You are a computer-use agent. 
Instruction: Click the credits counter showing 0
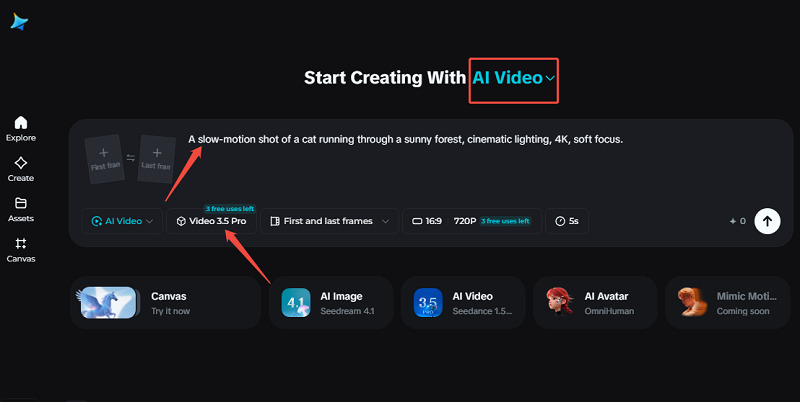pos(738,221)
